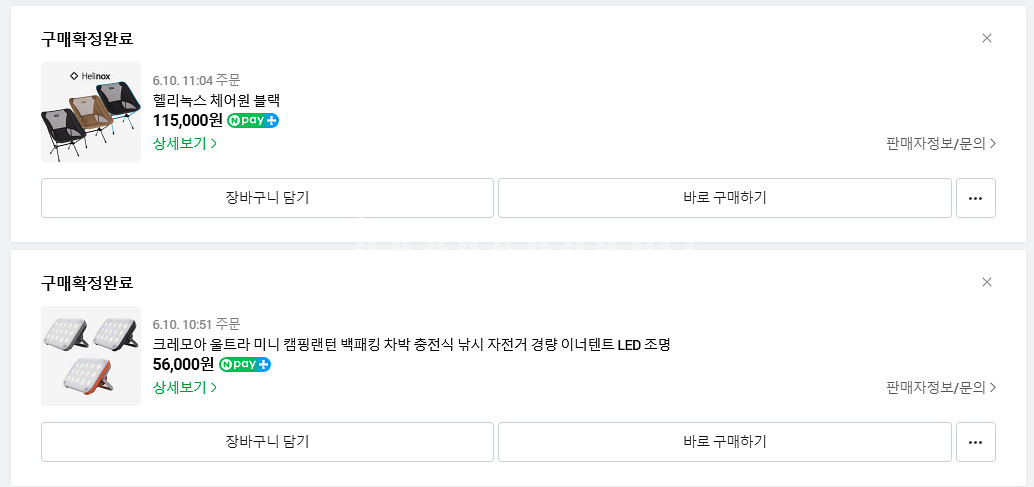
Task: Expand 상세보기 for the Claymore lantern order
Action: click(x=185, y=387)
